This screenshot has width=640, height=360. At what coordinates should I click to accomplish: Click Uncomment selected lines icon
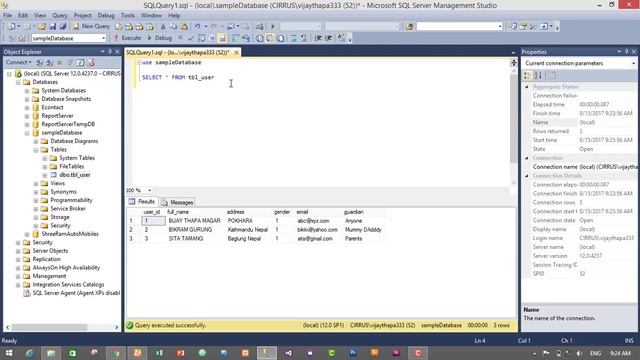[304, 38]
